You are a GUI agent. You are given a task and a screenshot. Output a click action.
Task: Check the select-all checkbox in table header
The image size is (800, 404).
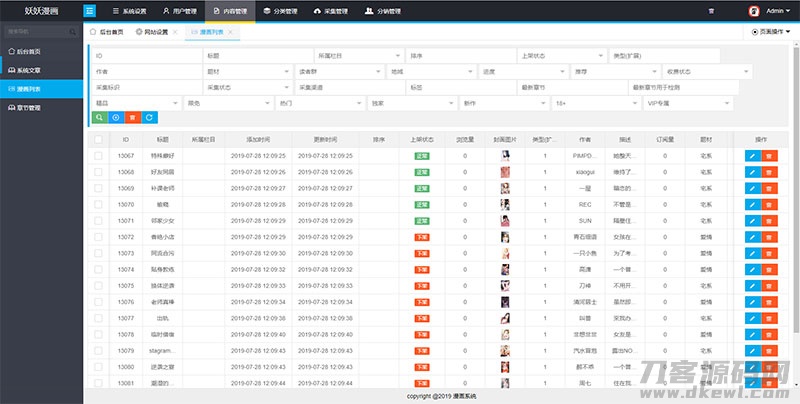(x=98, y=140)
